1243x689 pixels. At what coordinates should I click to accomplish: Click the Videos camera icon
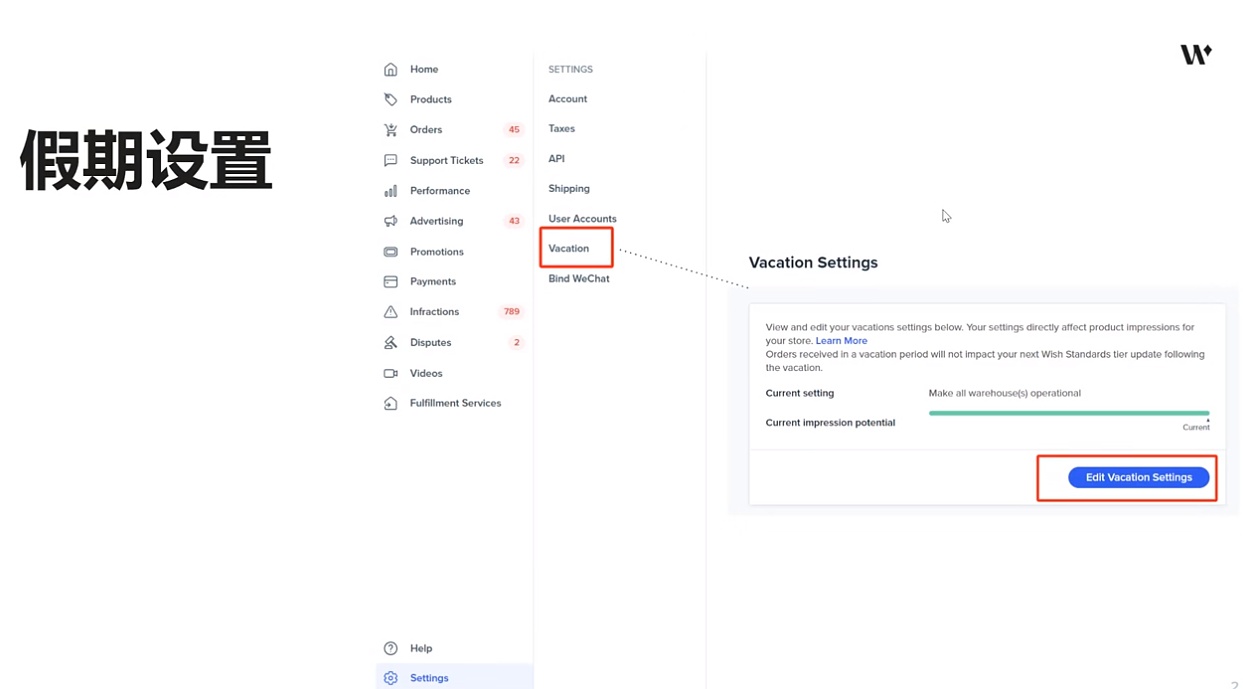391,373
